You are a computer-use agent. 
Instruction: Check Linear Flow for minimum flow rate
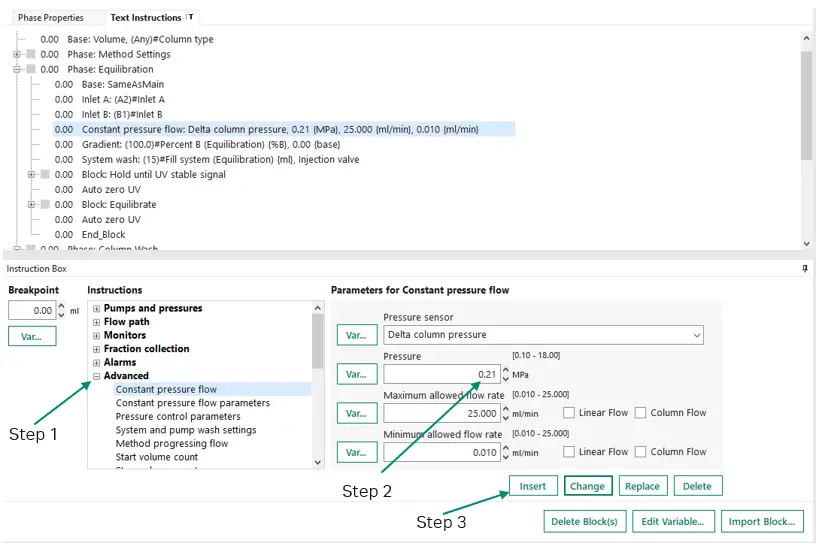click(569, 452)
